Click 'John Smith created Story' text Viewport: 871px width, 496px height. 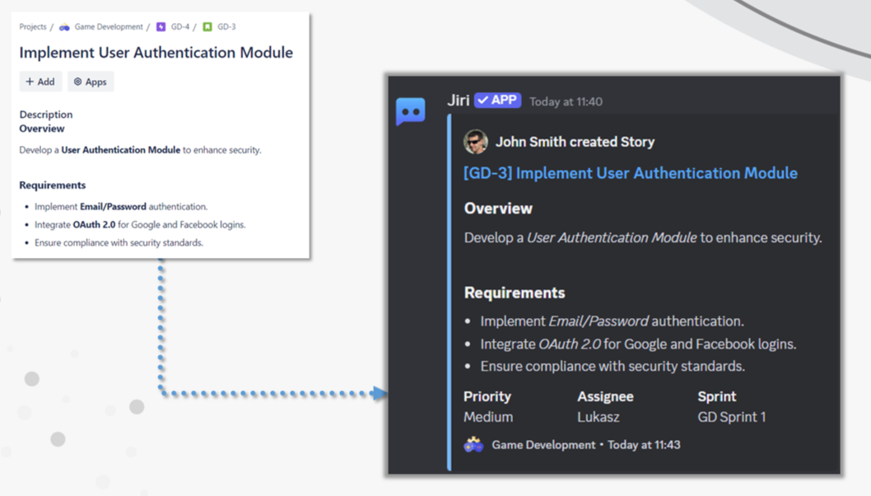575,142
